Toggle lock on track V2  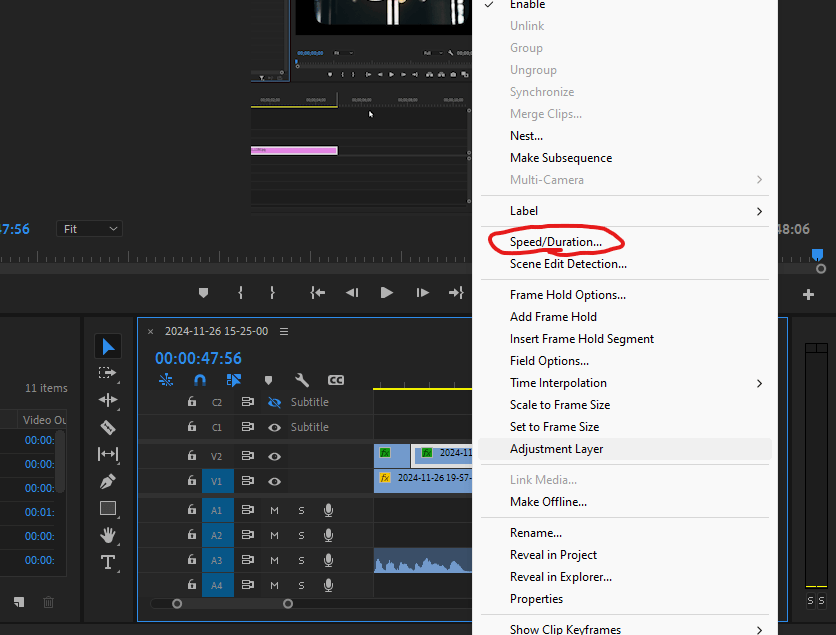pos(192,456)
